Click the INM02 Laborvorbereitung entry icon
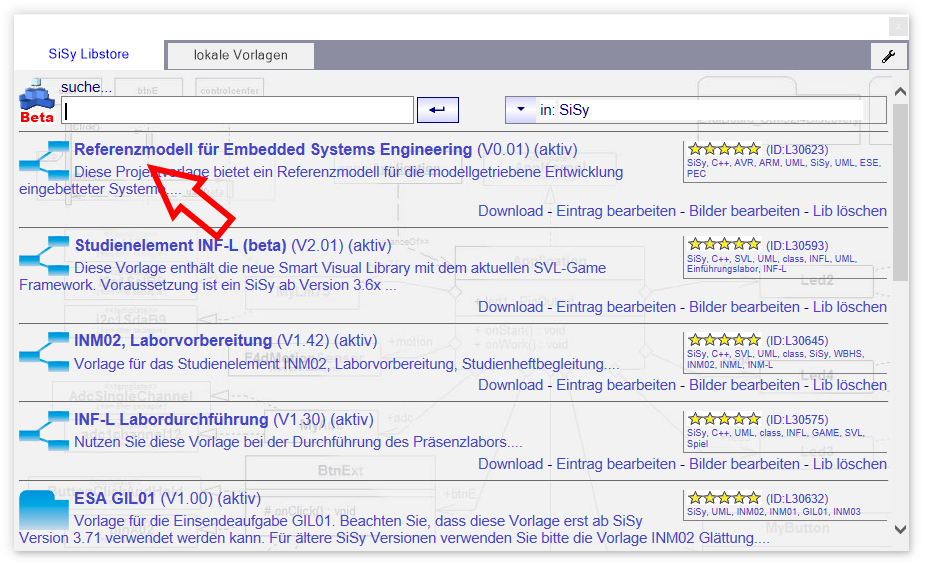Screen dimensions: 925x566 point(44,351)
